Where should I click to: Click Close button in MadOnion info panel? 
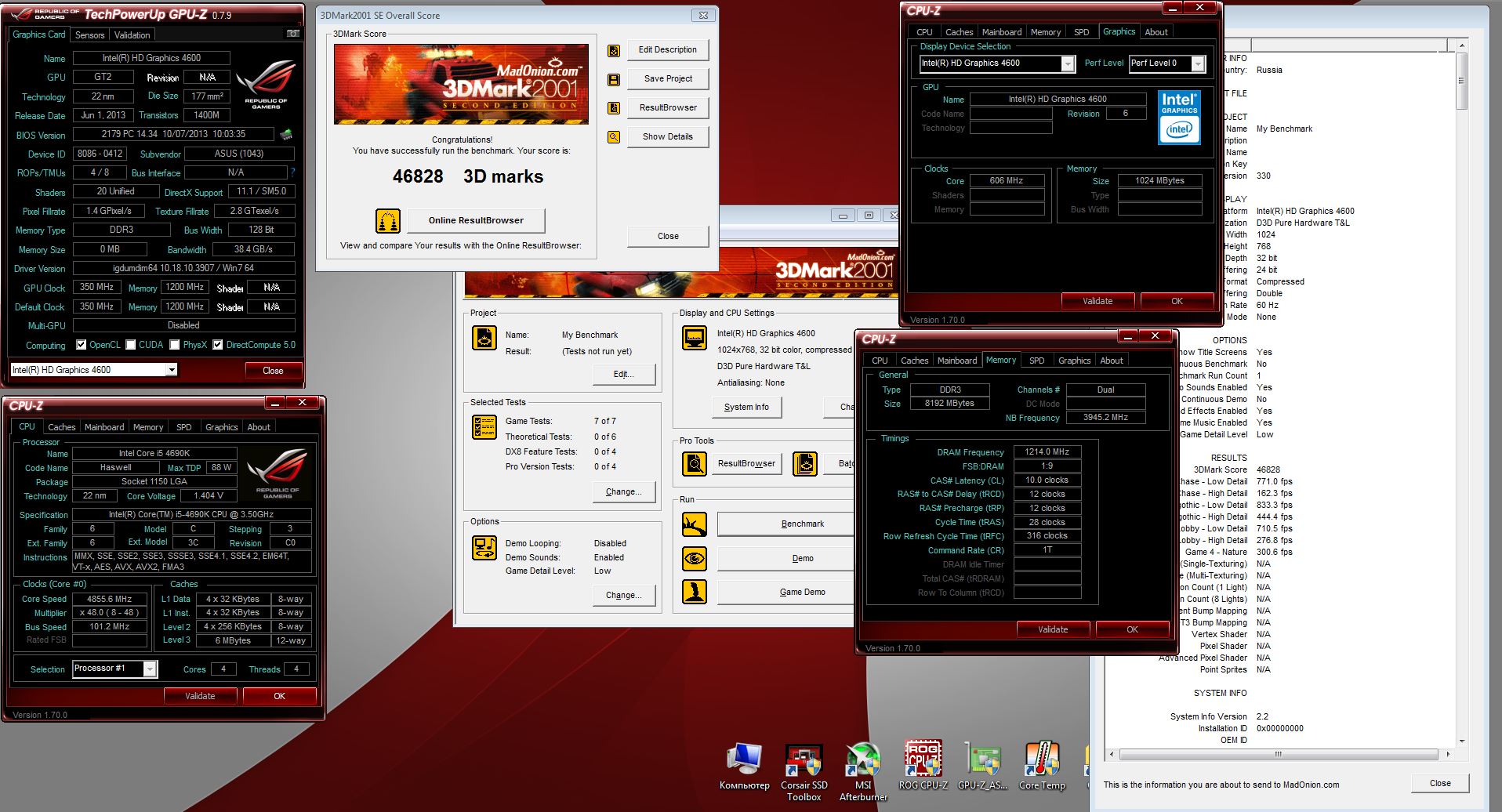1440,783
